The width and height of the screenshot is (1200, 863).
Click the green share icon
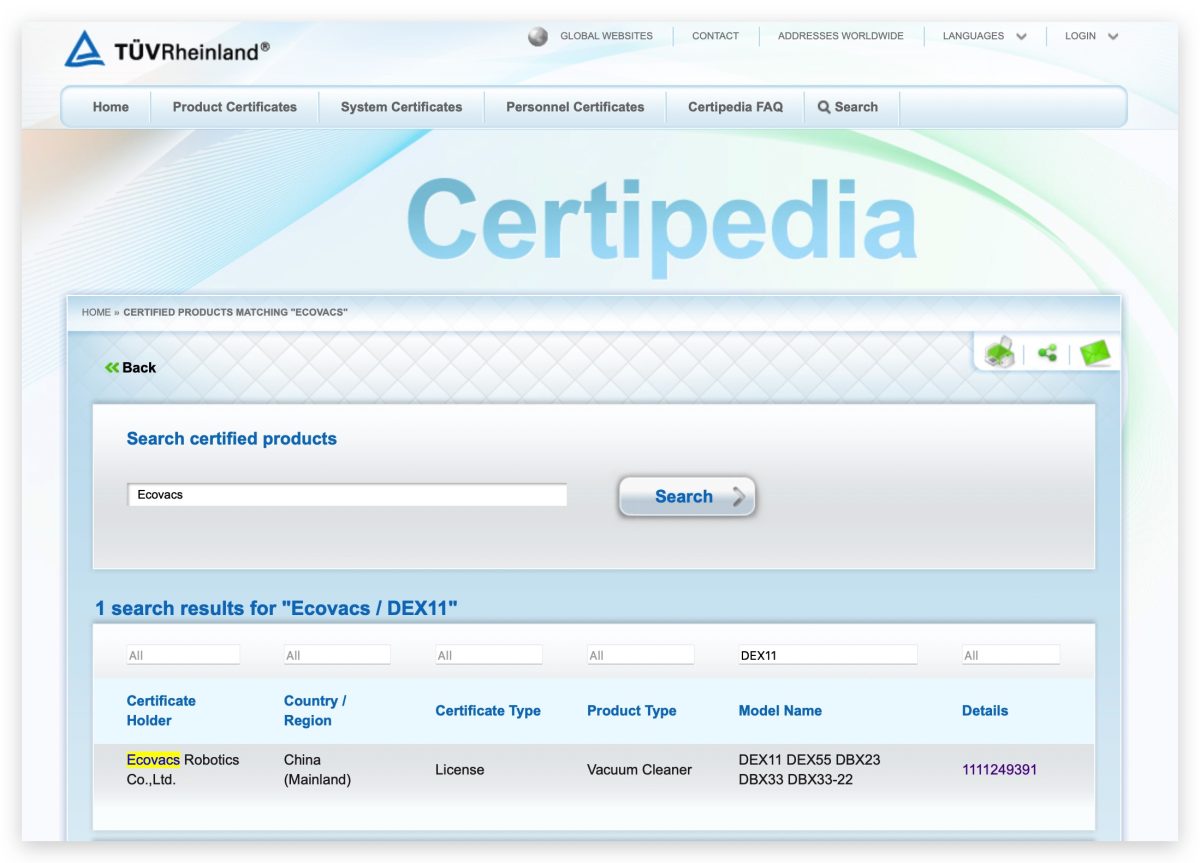point(1047,353)
